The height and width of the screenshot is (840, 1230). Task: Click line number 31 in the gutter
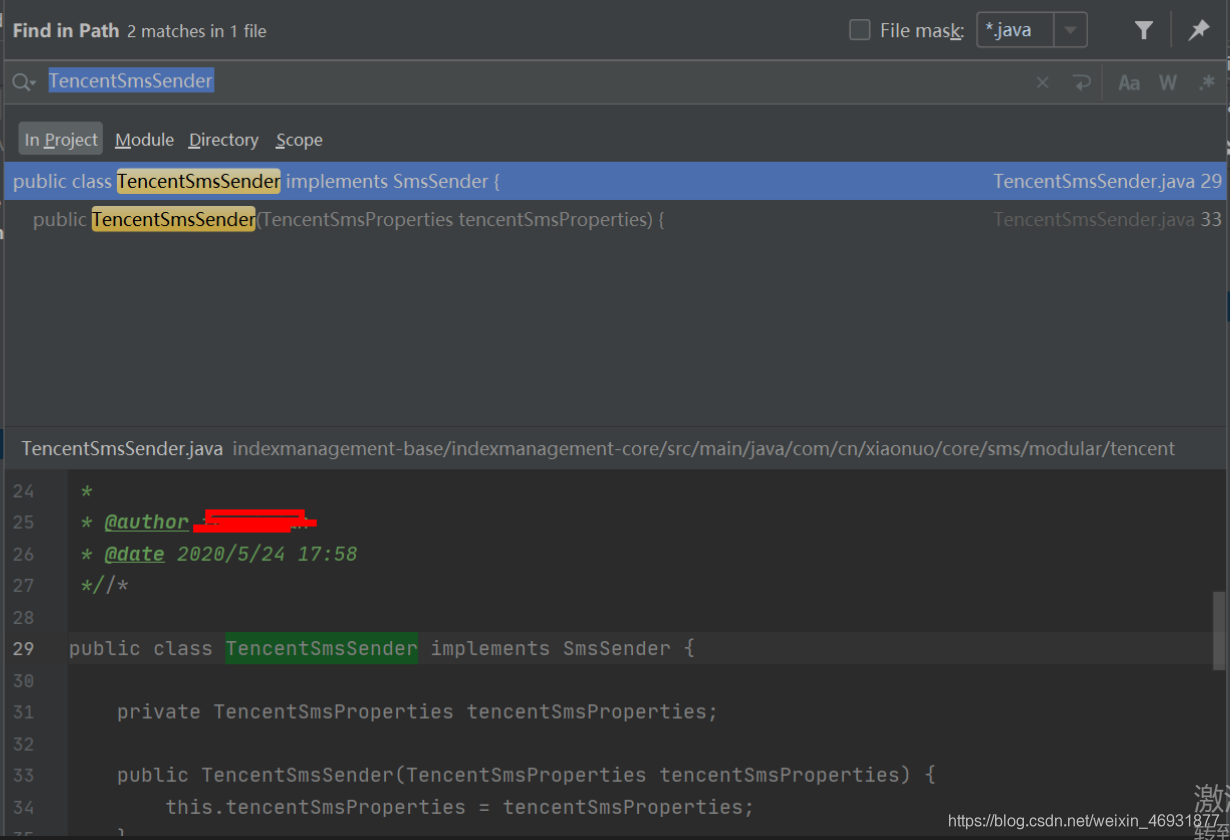pos(23,712)
